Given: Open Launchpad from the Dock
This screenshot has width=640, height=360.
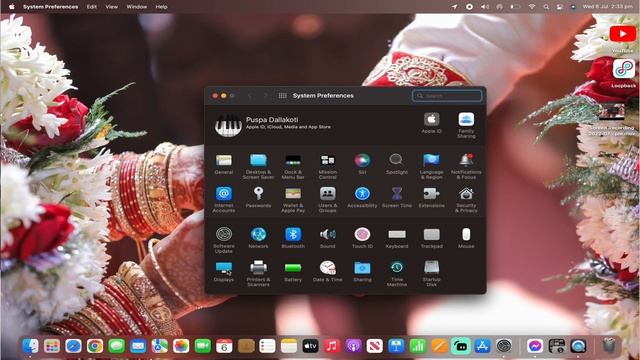Looking at the screenshot, I should point(52,346).
